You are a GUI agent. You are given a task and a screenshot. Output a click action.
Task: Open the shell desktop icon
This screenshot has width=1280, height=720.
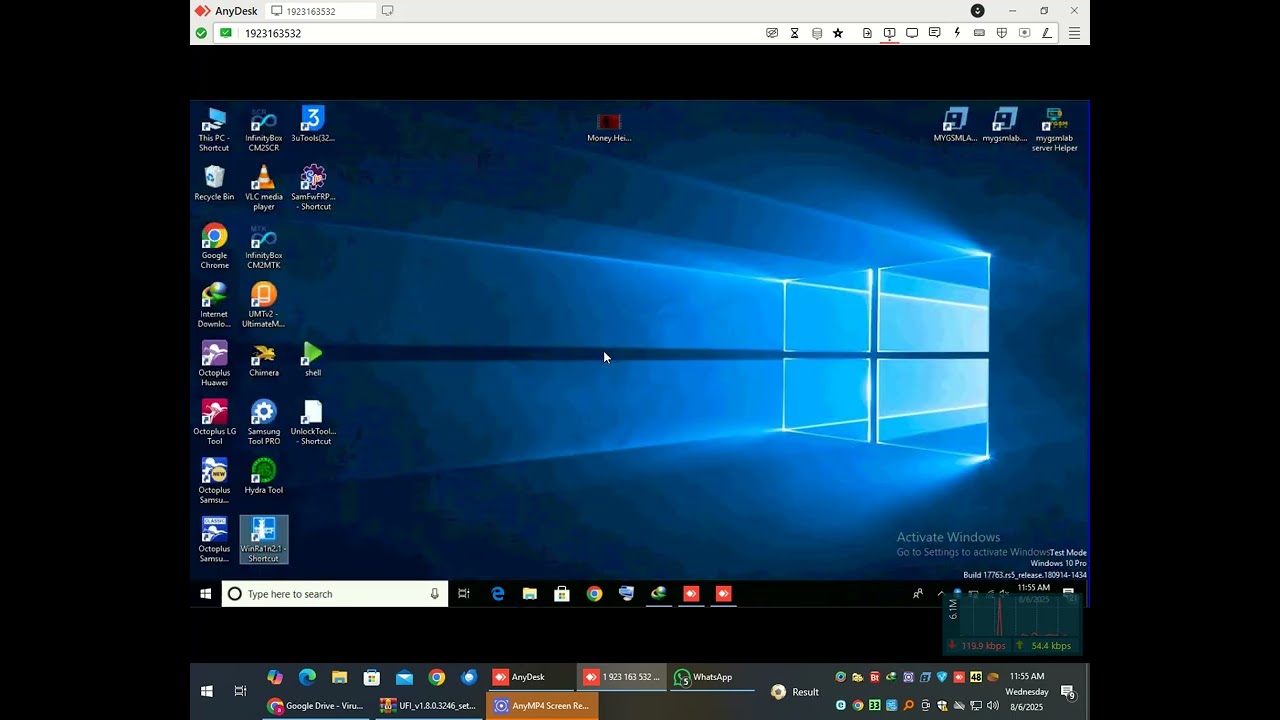313,360
